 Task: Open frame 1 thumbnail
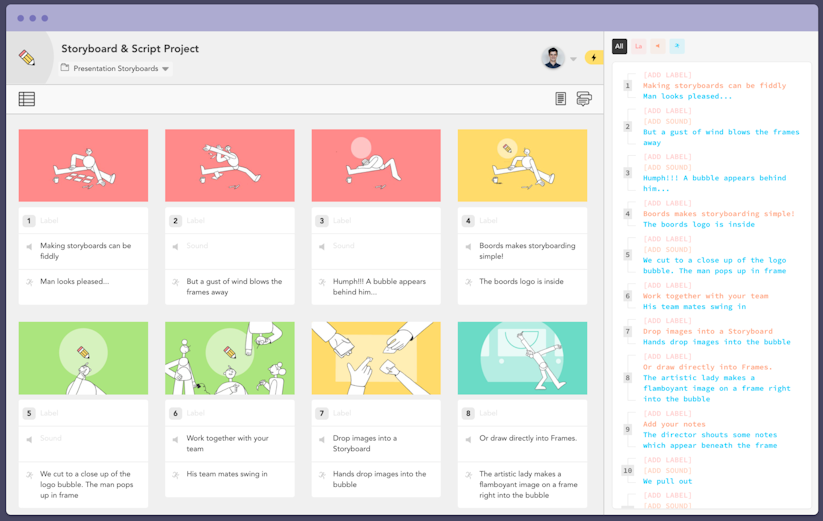(x=83, y=165)
